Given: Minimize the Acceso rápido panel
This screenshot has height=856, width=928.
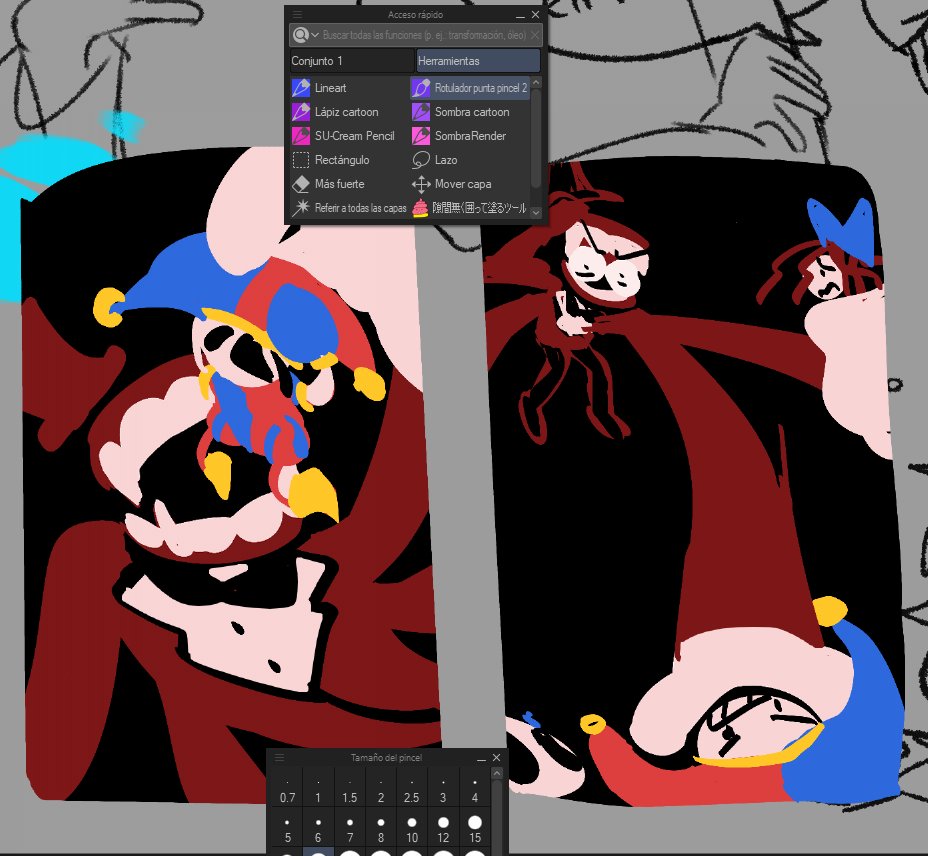Looking at the screenshot, I should (x=520, y=15).
